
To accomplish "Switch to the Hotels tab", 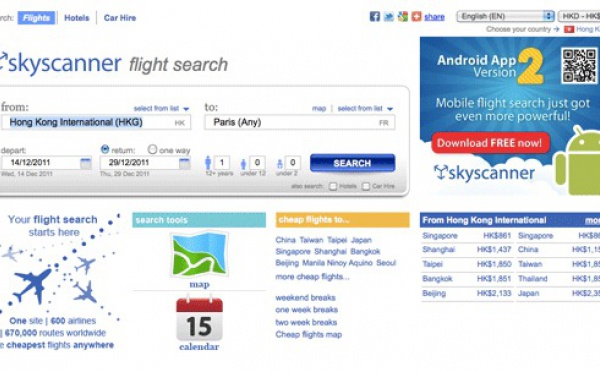I will pyautogui.click(x=77, y=18).
